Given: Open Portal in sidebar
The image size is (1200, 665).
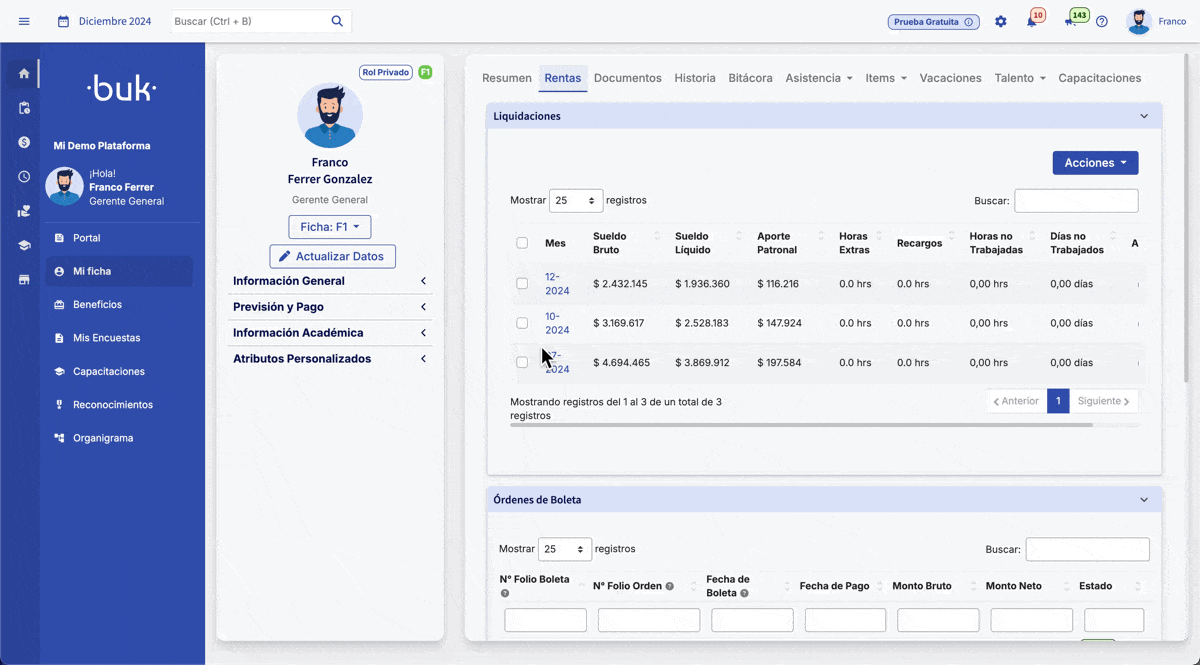Looking at the screenshot, I should click(x=119, y=238).
